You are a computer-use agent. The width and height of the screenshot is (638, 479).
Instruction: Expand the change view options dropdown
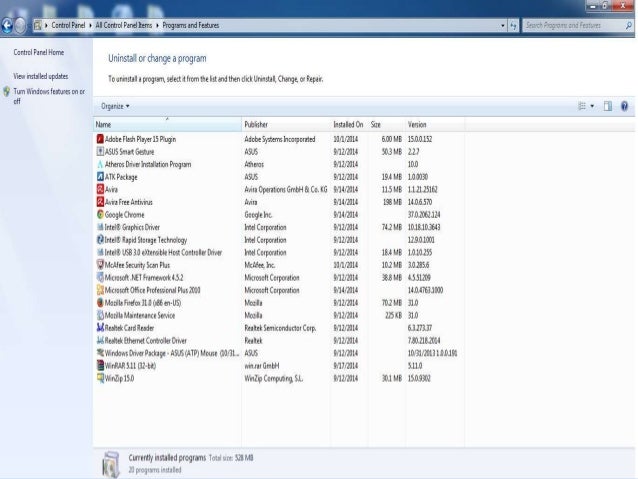pos(592,105)
